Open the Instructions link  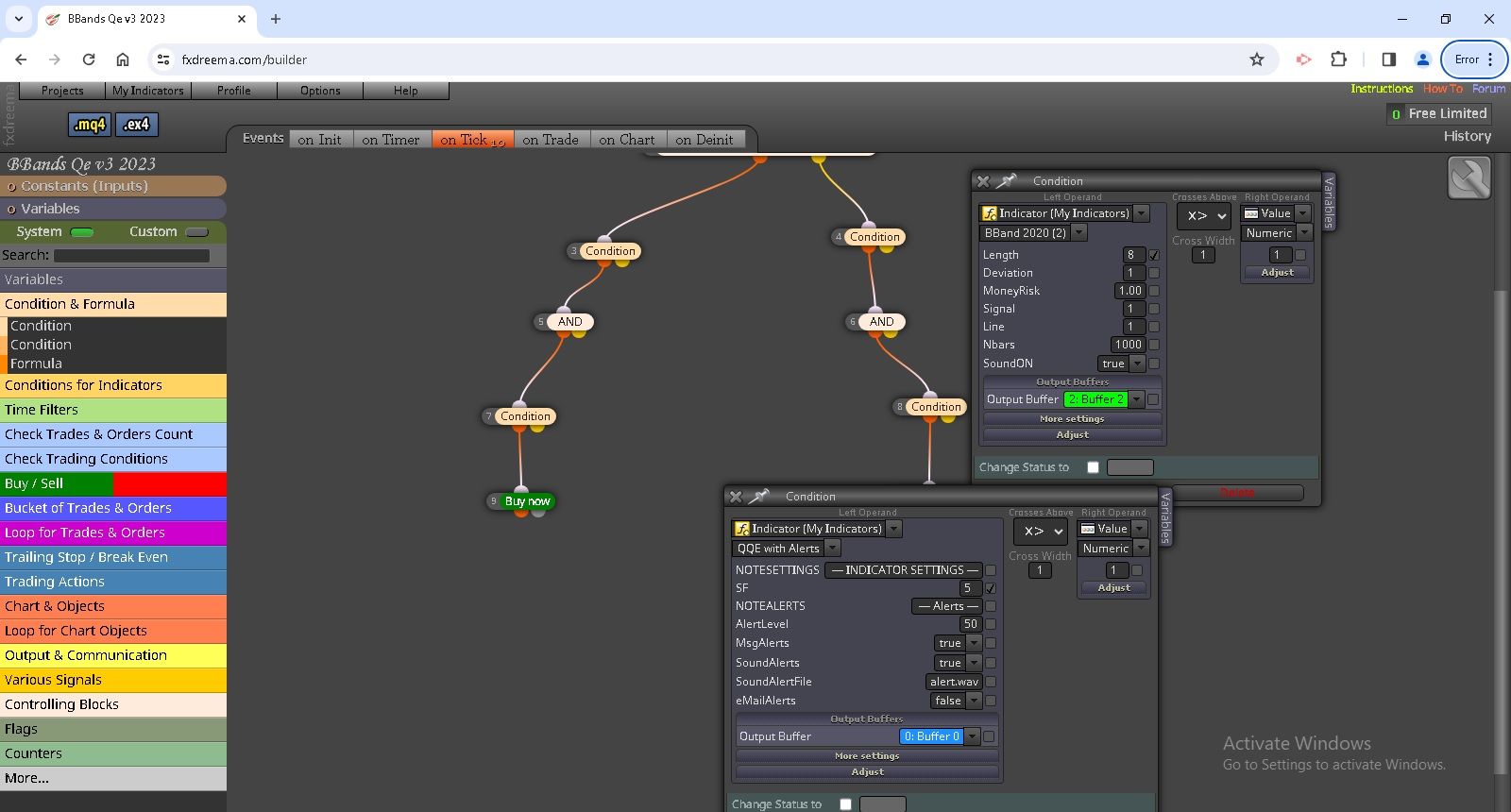click(1382, 89)
